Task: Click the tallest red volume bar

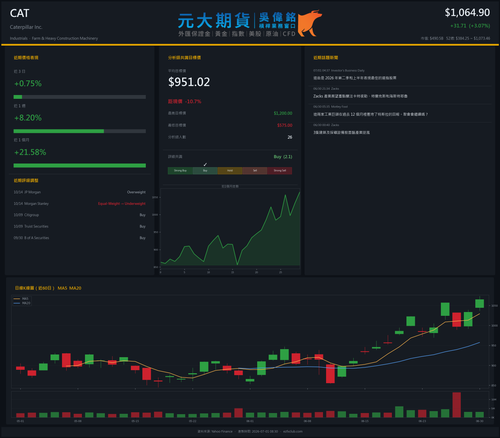Action: [x=457, y=405]
